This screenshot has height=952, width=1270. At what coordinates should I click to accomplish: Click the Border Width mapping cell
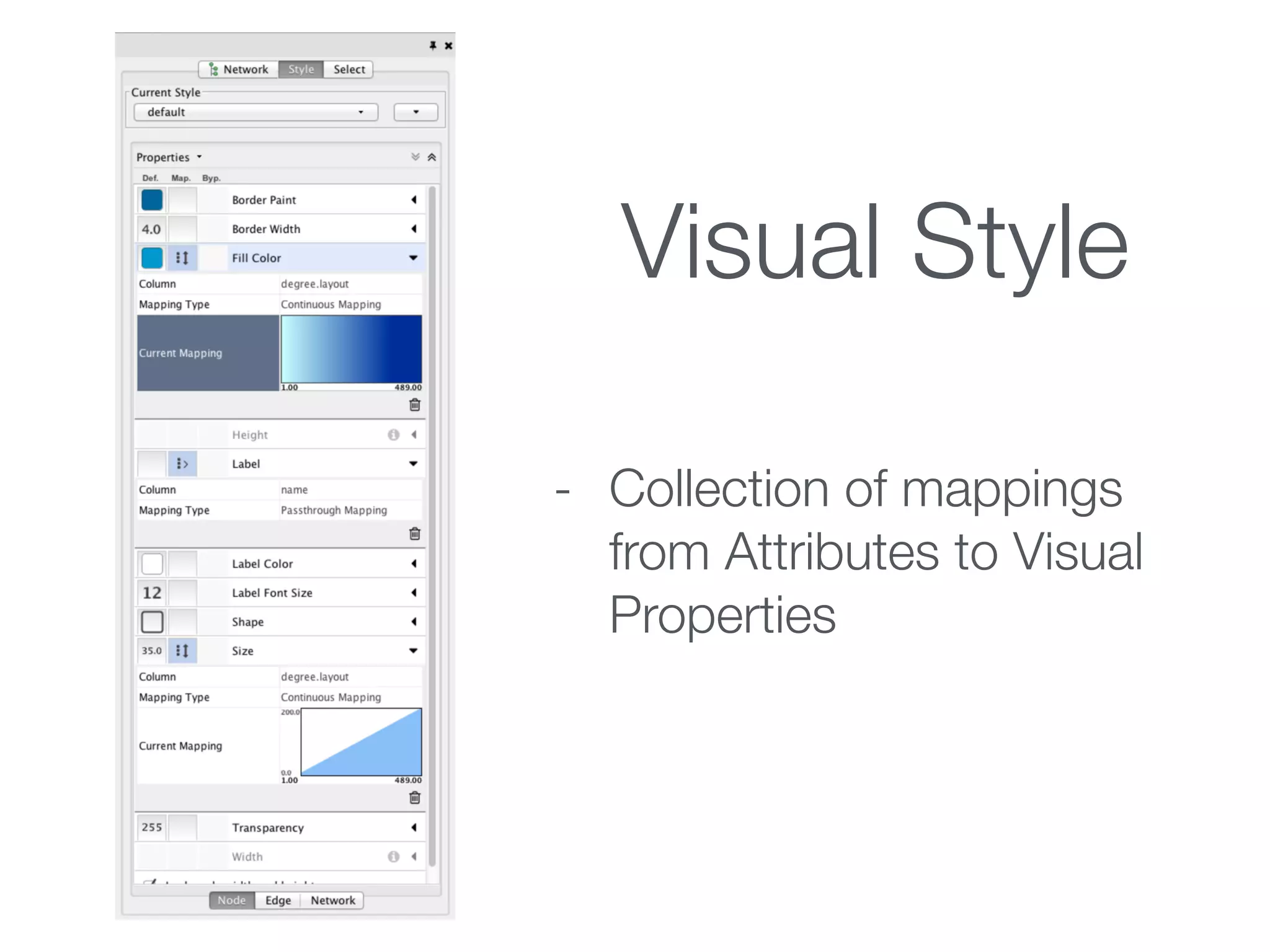click(183, 229)
